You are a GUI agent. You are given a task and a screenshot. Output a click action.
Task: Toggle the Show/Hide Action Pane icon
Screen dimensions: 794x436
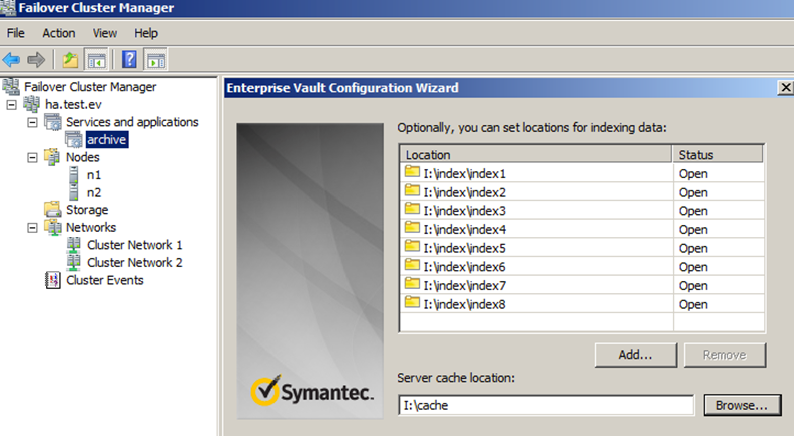tap(155, 60)
